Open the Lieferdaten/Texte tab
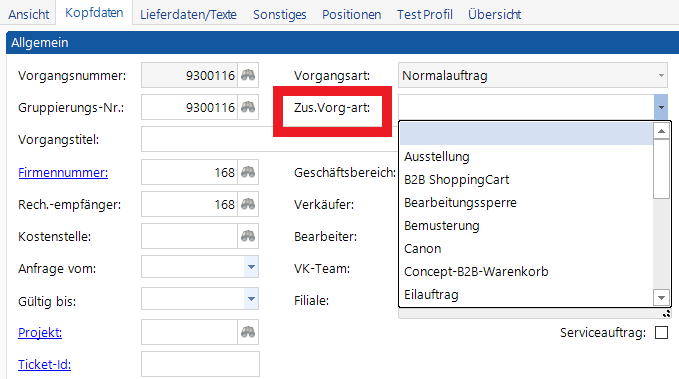The height and width of the screenshot is (379, 679). point(188,14)
